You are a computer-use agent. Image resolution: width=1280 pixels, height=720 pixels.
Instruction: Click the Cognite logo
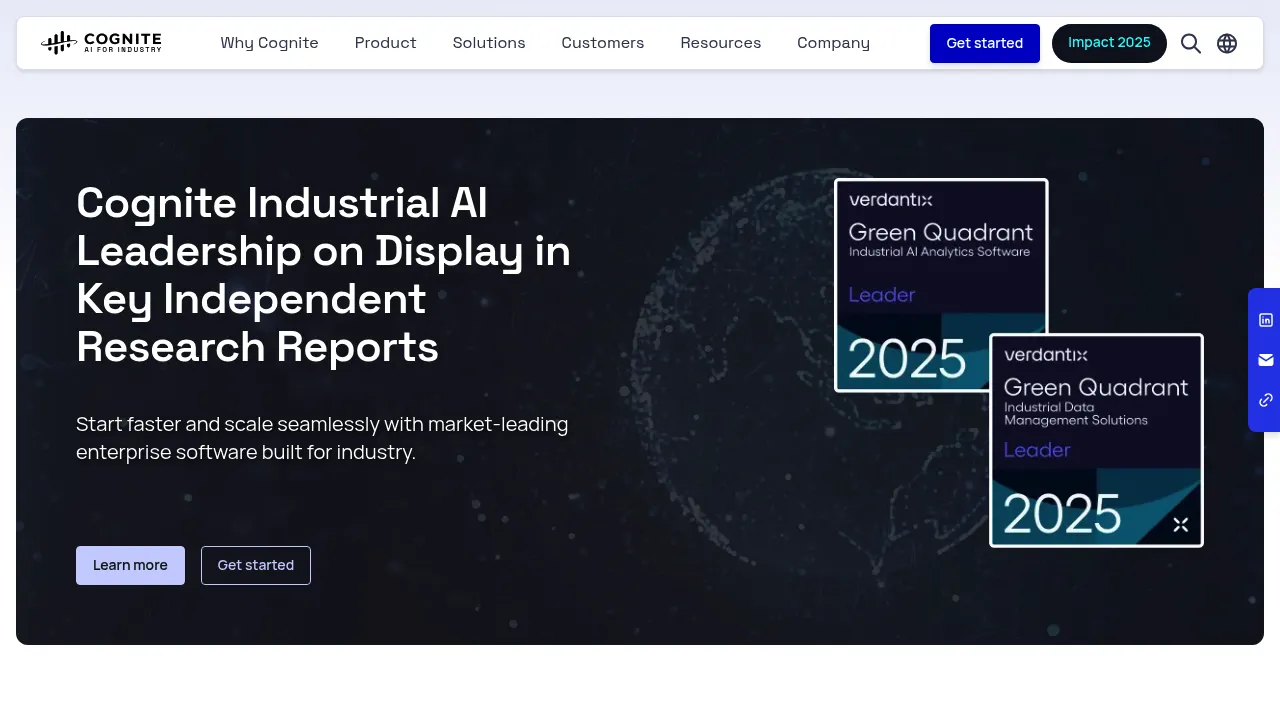point(101,43)
